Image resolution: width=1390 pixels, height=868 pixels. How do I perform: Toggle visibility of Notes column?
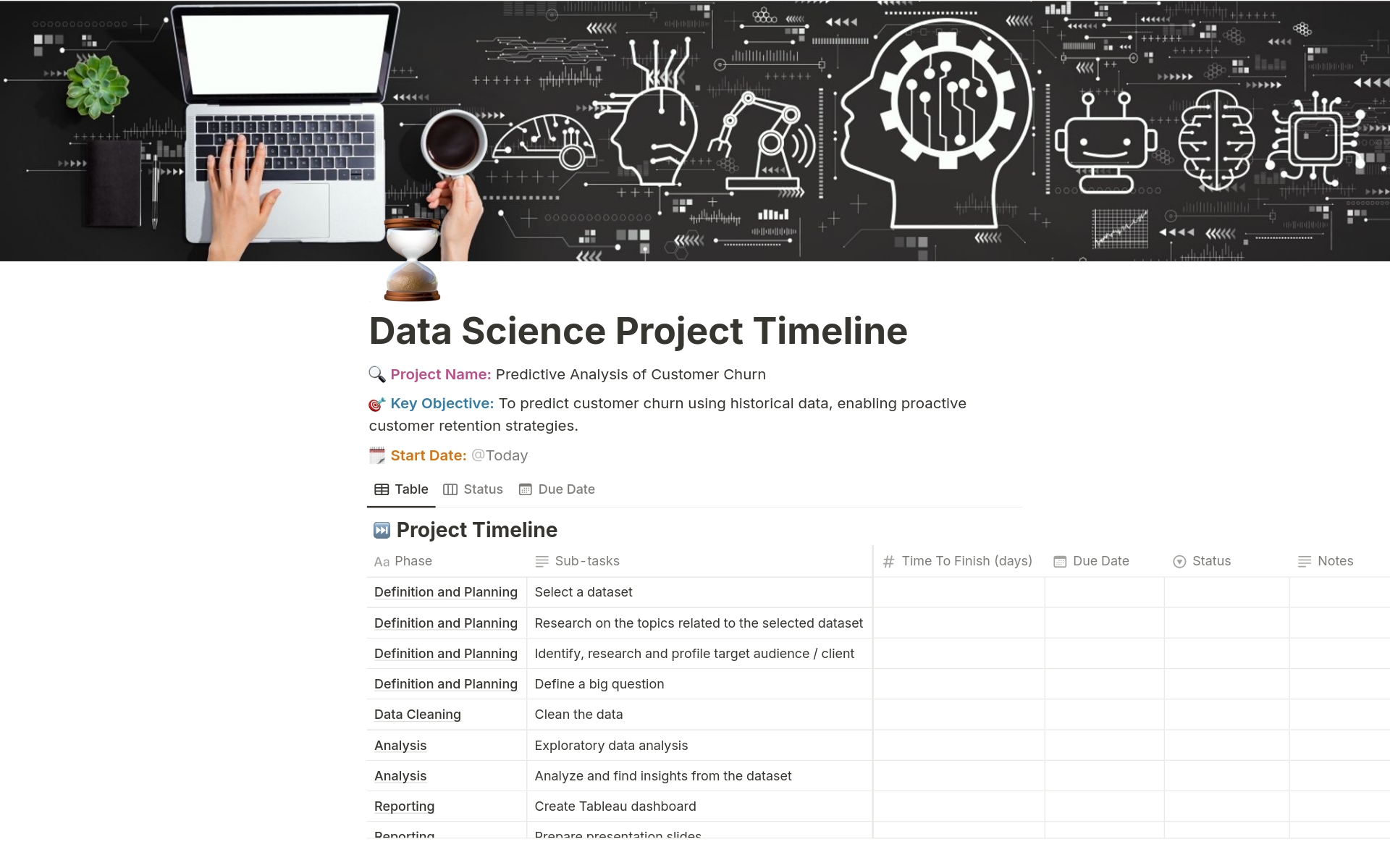[1335, 560]
